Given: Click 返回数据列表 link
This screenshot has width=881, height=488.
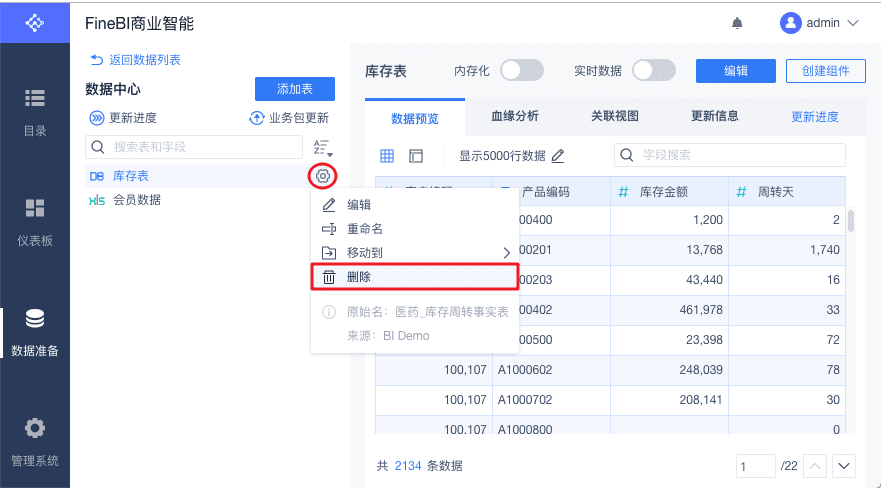Looking at the screenshot, I should coord(135,60).
